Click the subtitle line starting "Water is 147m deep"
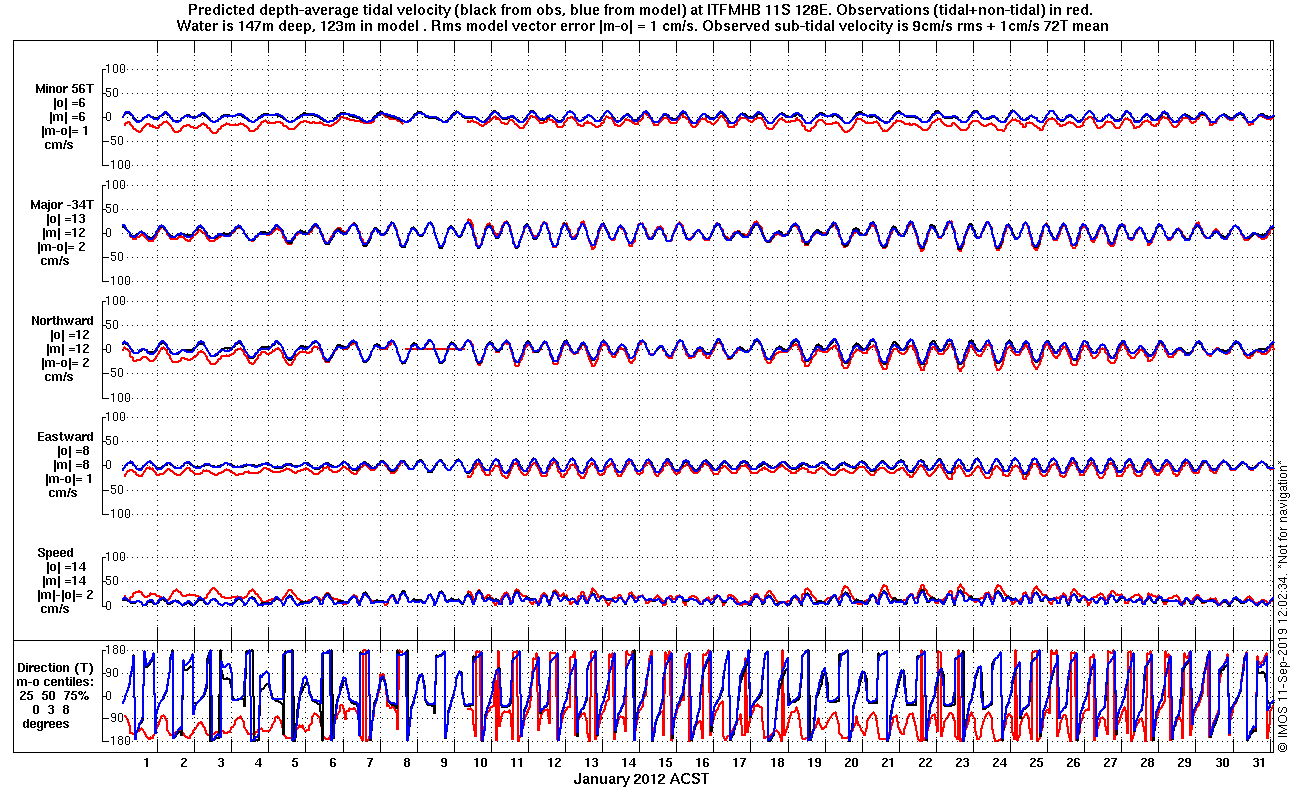1300x800 pixels. point(641,26)
